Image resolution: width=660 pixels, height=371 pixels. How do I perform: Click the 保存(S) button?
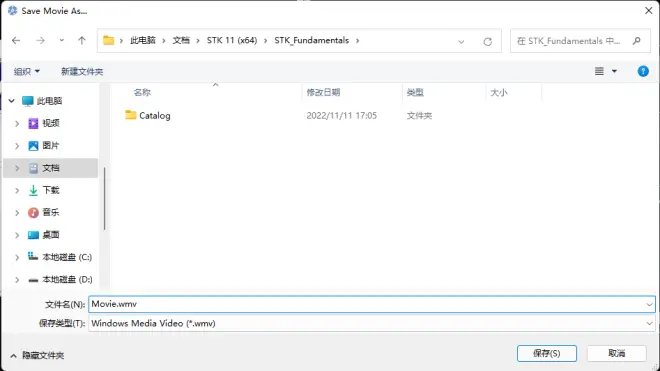(547, 353)
